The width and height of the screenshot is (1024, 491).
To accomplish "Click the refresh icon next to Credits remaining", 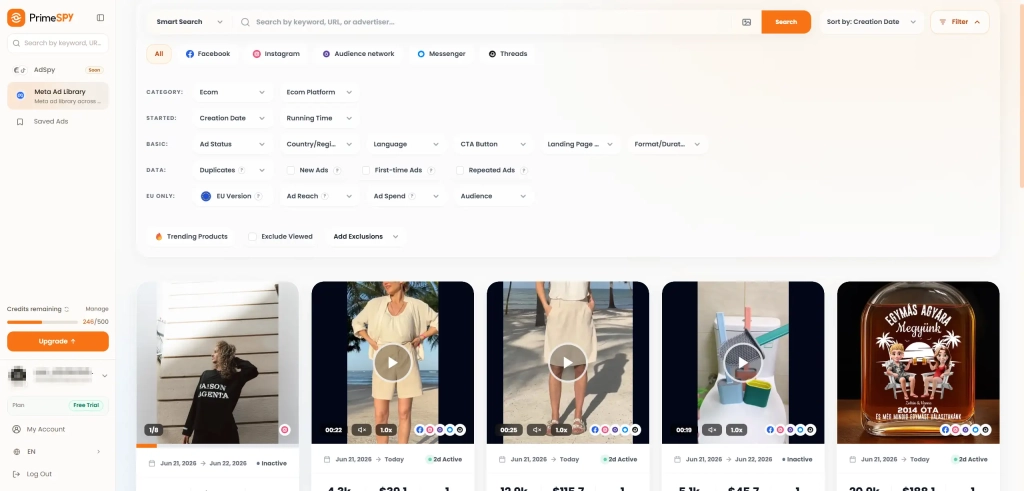I will (x=67, y=309).
